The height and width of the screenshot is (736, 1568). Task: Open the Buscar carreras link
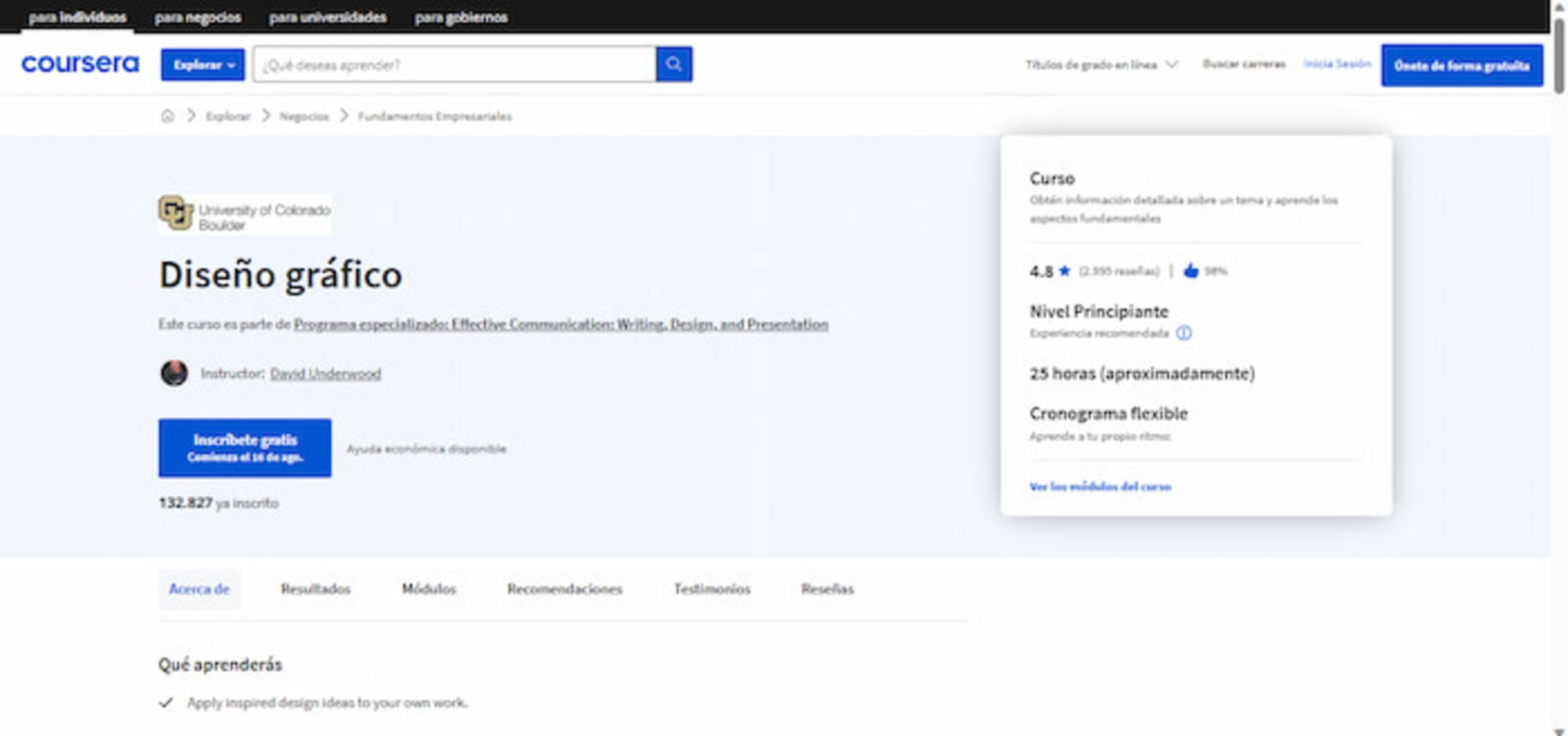tap(1244, 64)
